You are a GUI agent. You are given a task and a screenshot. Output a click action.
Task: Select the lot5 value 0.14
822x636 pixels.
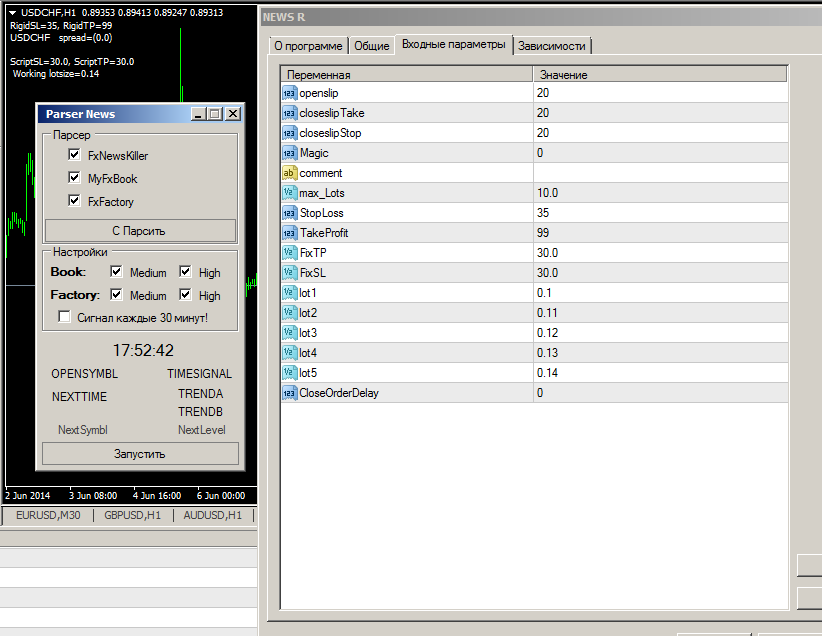click(661, 373)
